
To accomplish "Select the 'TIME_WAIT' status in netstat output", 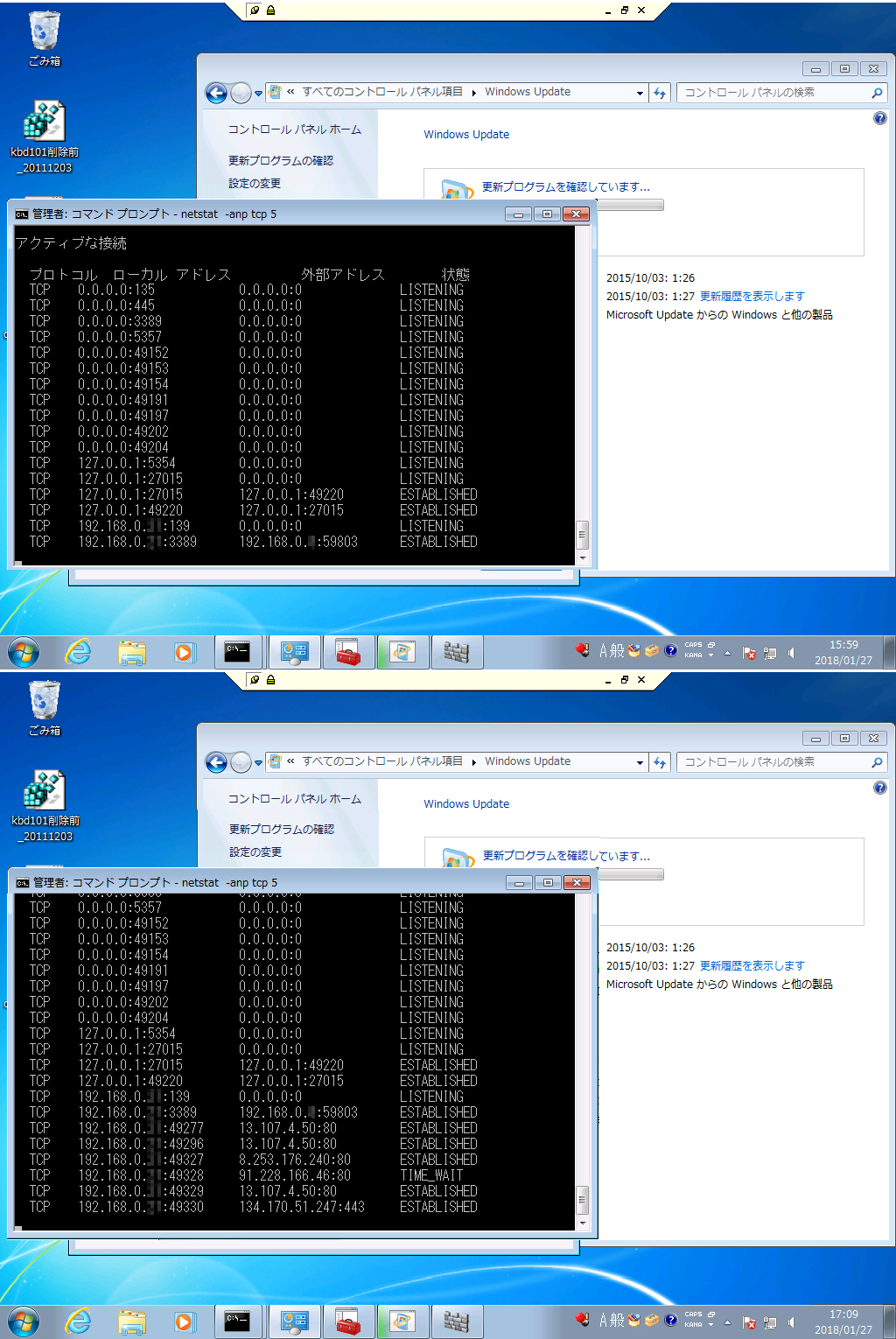I will 431,1175.
